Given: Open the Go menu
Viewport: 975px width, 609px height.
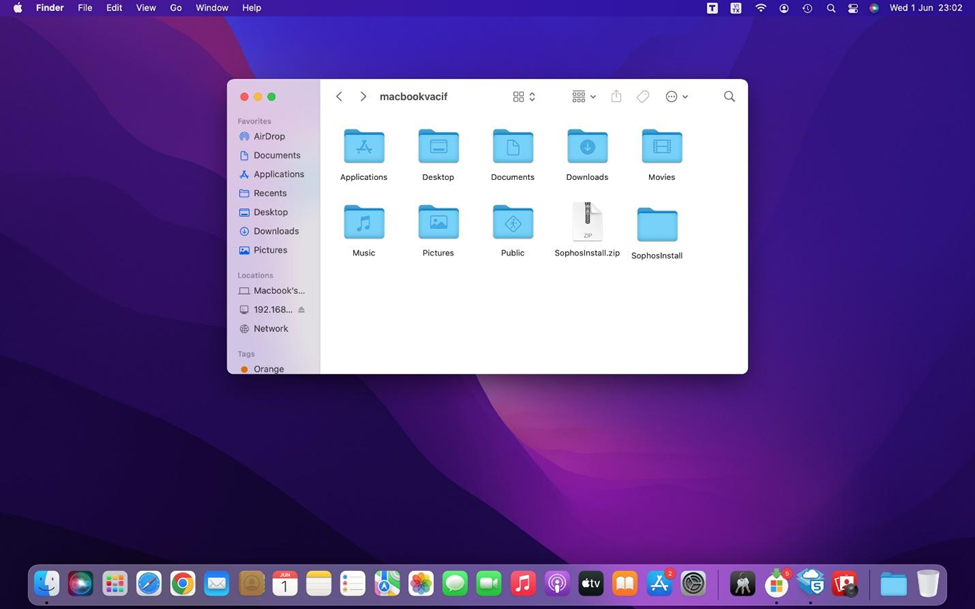Looking at the screenshot, I should pos(176,8).
